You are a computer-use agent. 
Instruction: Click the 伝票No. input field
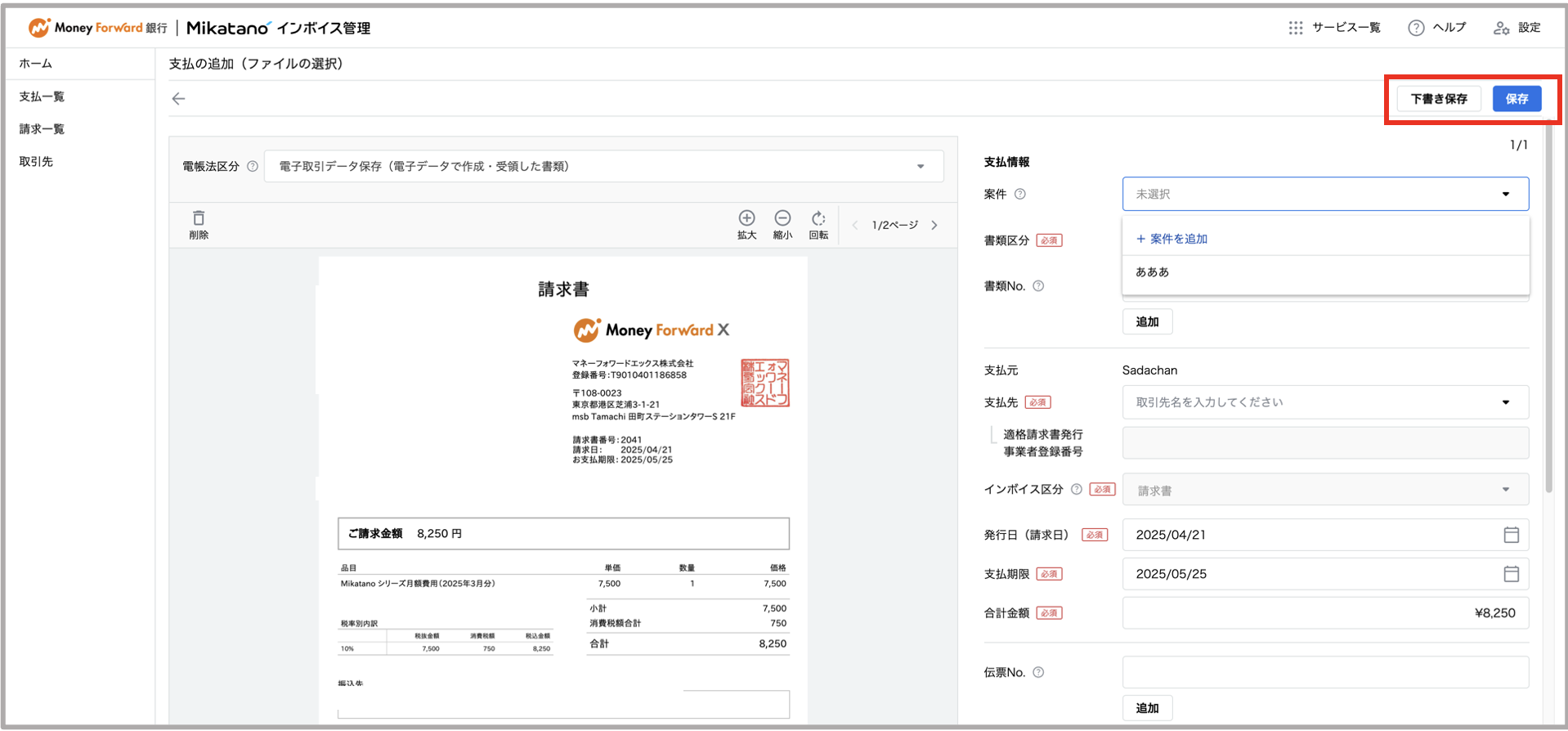pos(1325,672)
